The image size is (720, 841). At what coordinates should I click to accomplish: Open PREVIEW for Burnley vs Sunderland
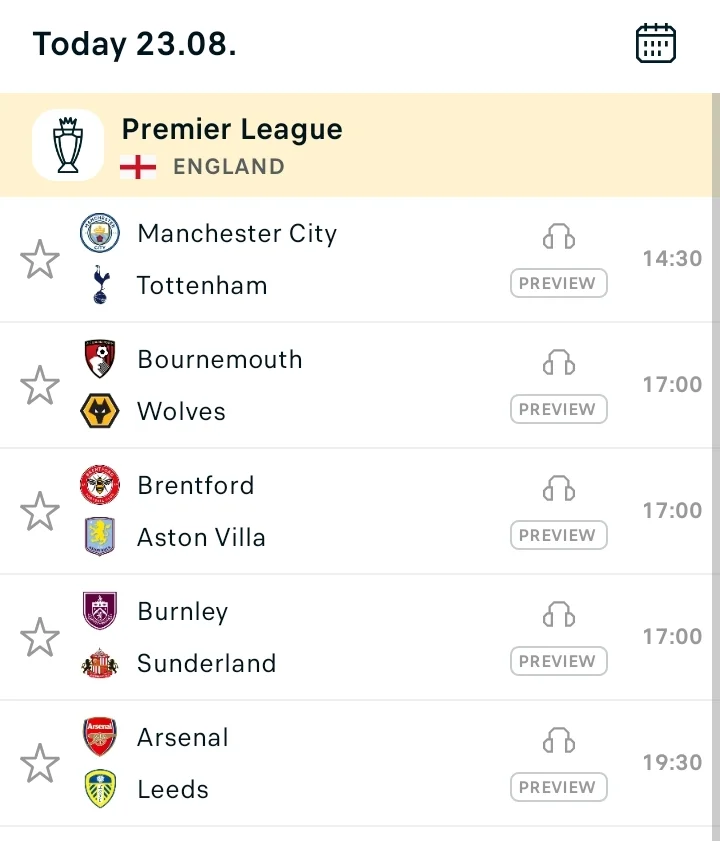click(559, 661)
